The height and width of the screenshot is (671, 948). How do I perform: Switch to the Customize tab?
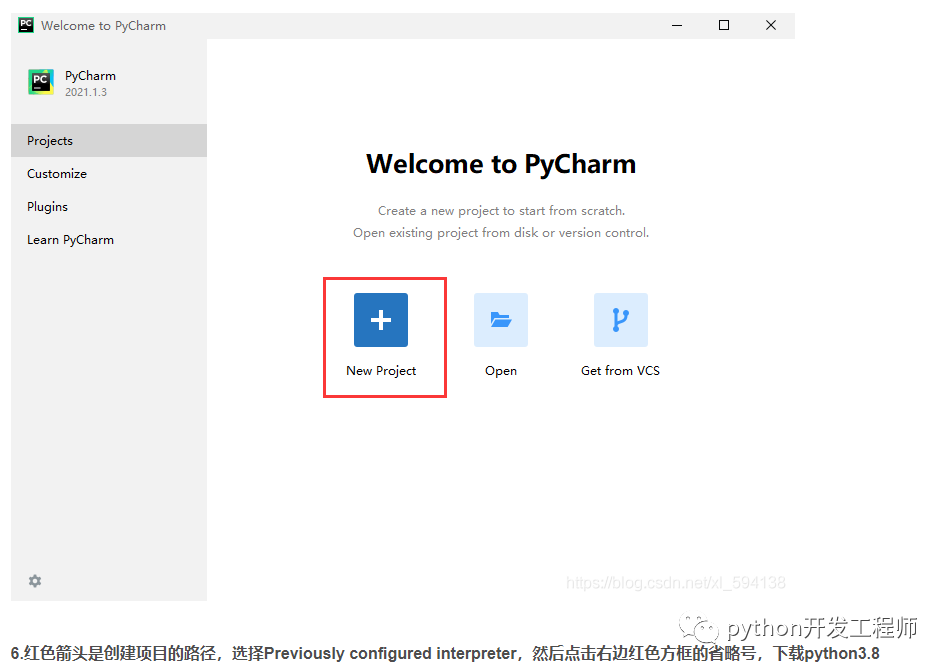[x=109, y=173]
